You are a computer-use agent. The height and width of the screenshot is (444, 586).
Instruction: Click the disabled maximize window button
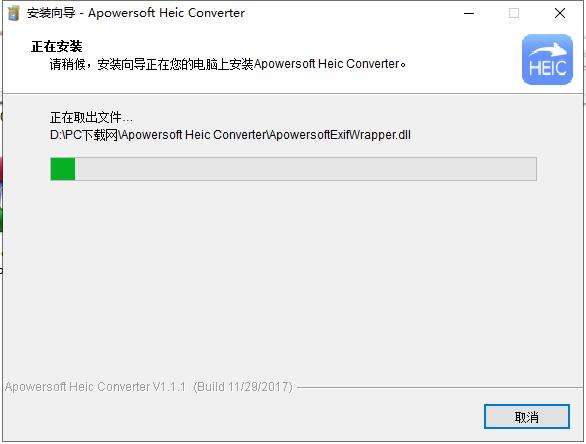coord(514,13)
